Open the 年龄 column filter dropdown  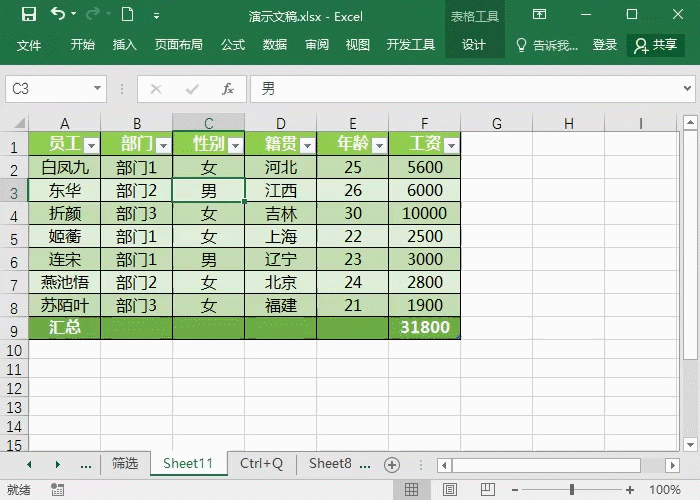pos(379,146)
